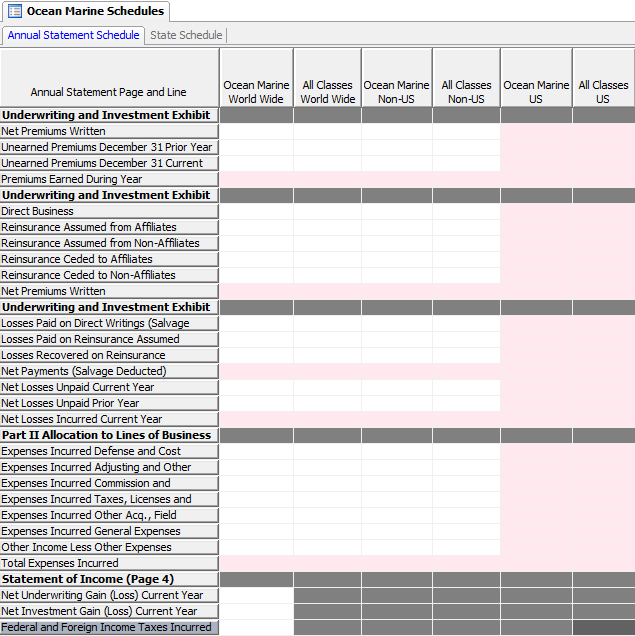The height and width of the screenshot is (636, 635).
Task: Click Direct Business cell under All Classes World Wide
Action: pyautogui.click(x=328, y=211)
